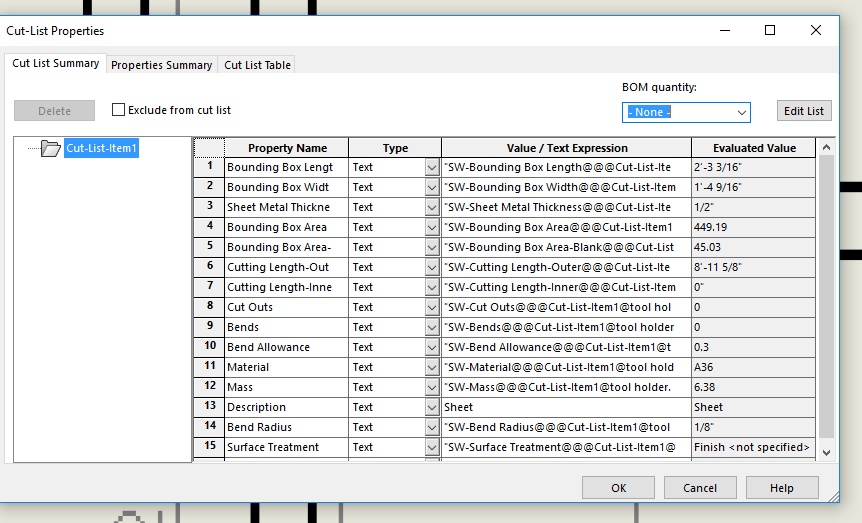
Task: Click the evaluated value 449.19
Action: 754,227
